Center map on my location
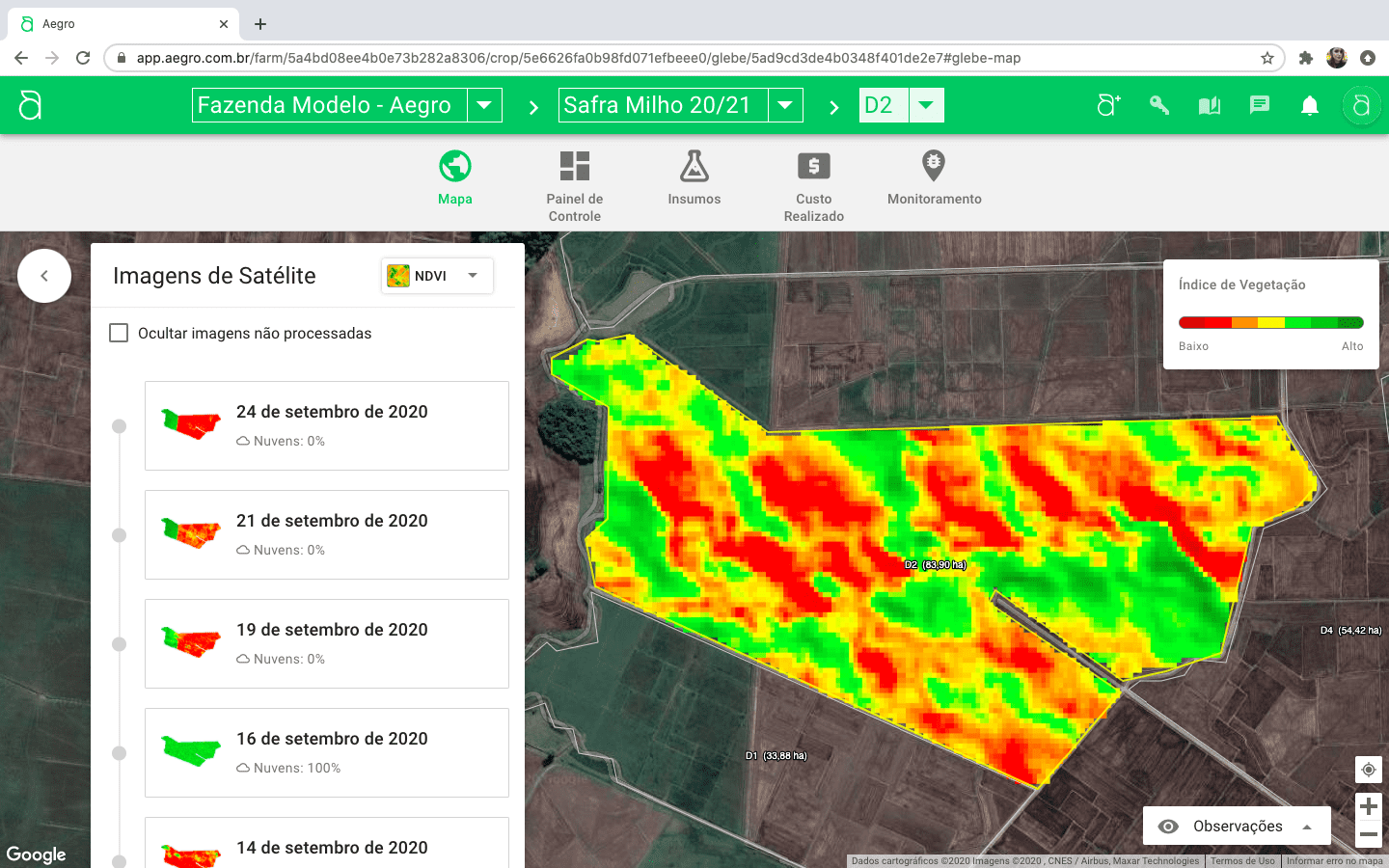This screenshot has width=1389, height=868. pyautogui.click(x=1368, y=770)
